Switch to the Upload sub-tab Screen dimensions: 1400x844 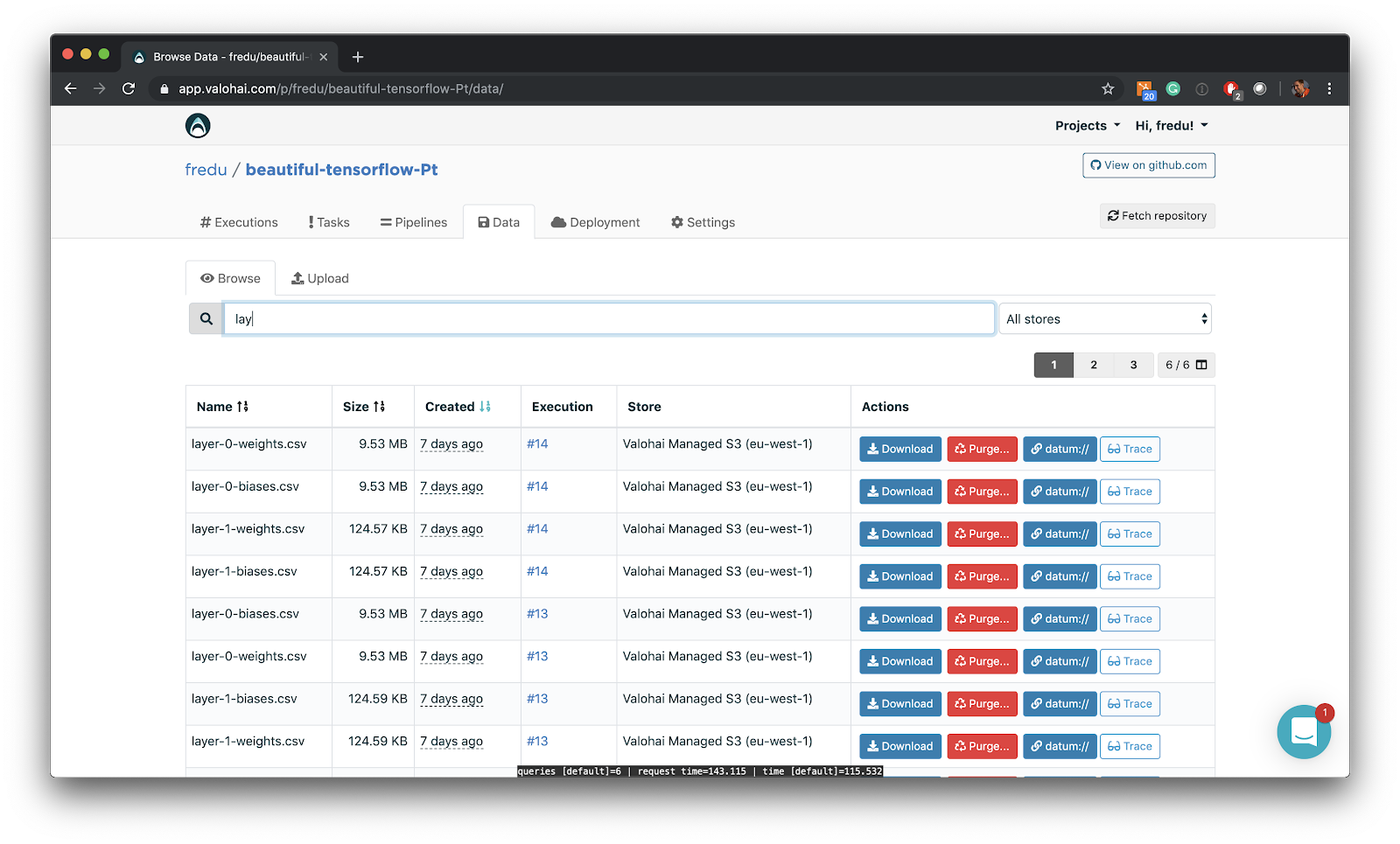pos(320,278)
